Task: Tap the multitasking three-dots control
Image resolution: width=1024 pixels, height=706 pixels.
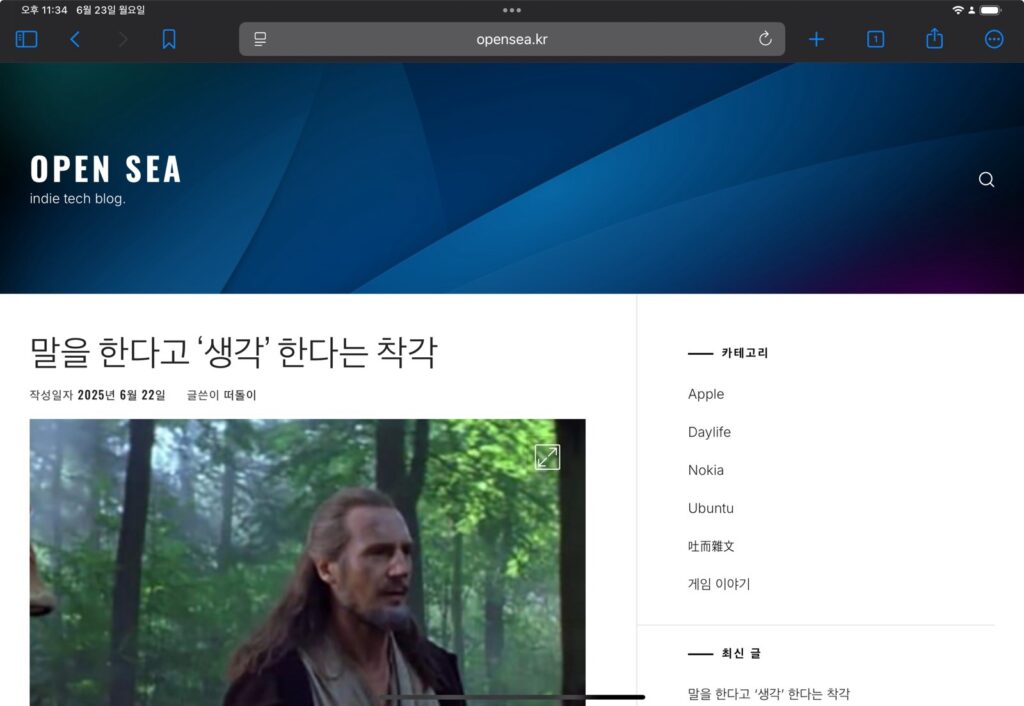Action: pyautogui.click(x=512, y=10)
